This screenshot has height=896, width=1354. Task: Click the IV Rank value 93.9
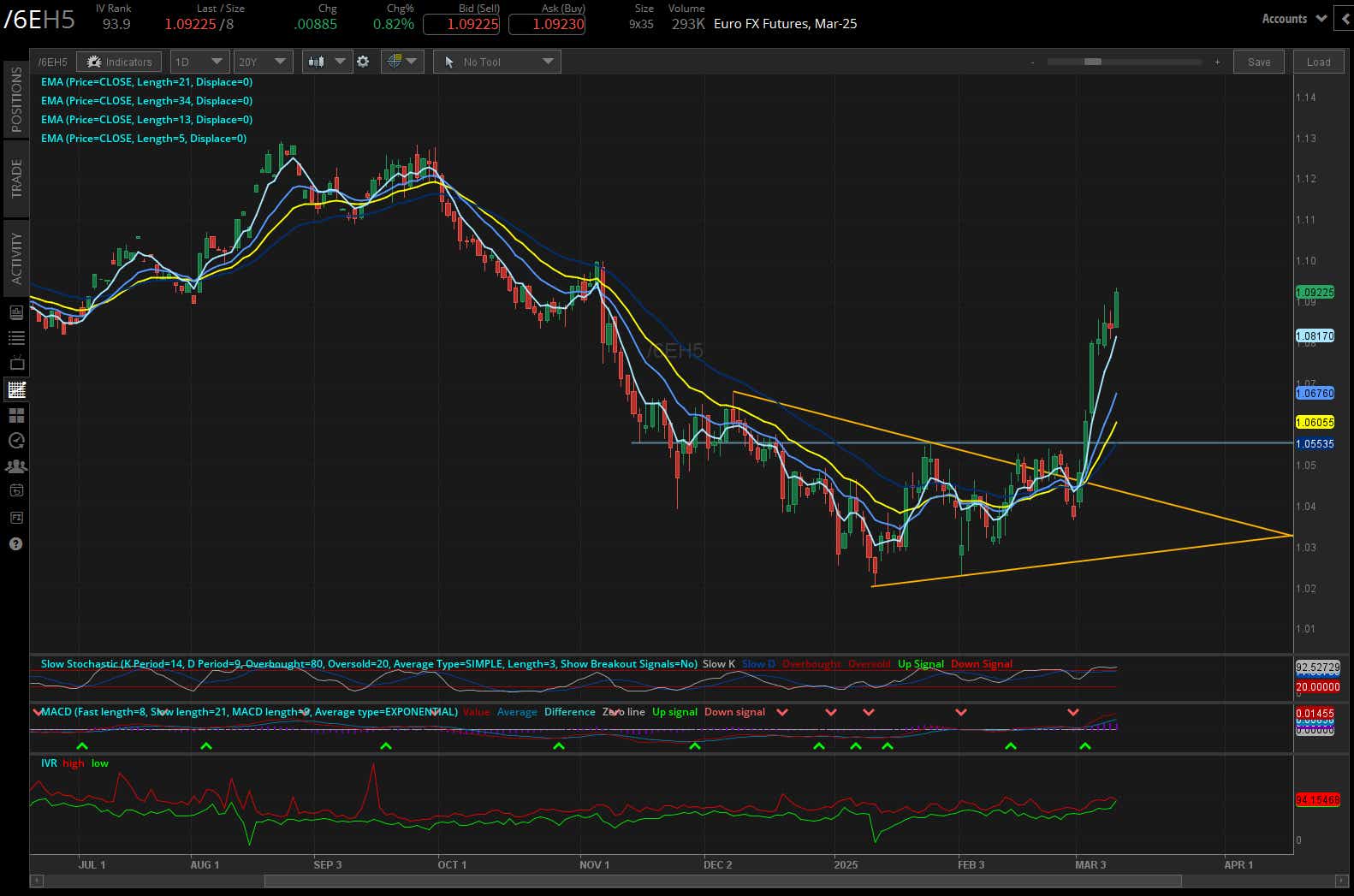pyautogui.click(x=116, y=24)
